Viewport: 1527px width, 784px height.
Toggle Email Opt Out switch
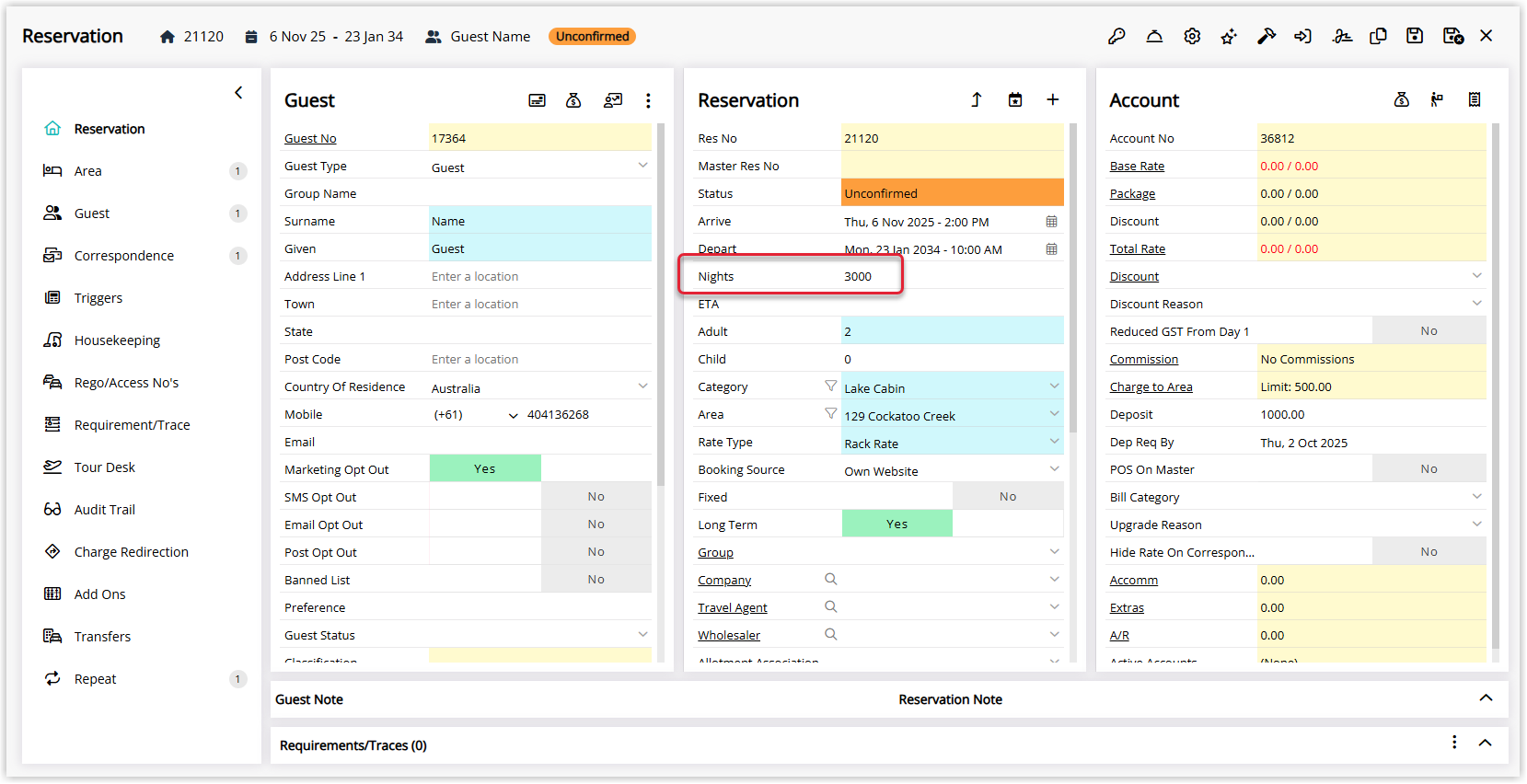tap(540, 524)
